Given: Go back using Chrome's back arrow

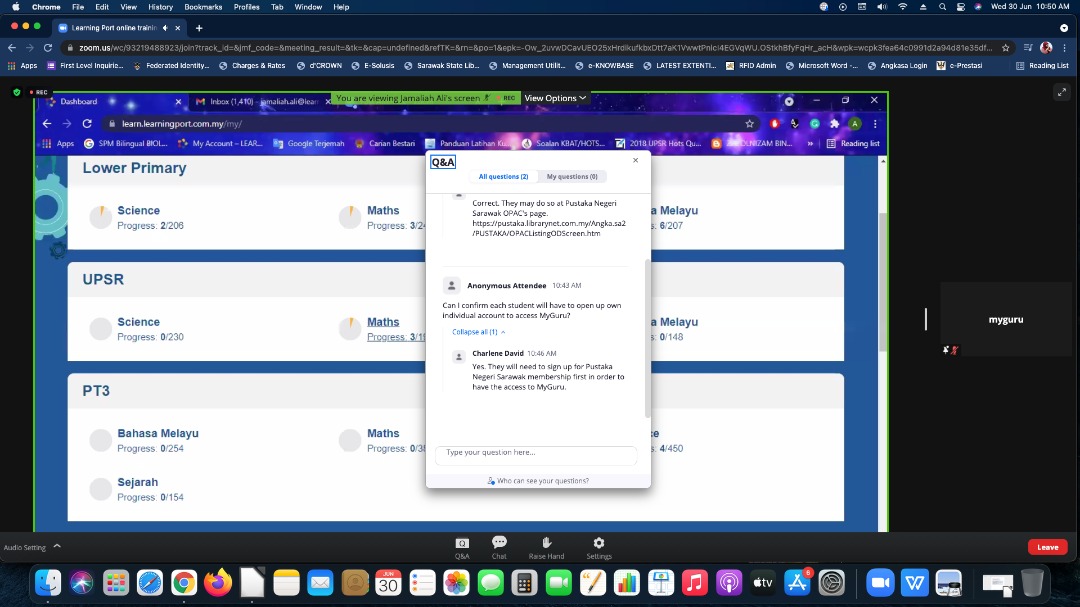Looking at the screenshot, I should (12, 48).
